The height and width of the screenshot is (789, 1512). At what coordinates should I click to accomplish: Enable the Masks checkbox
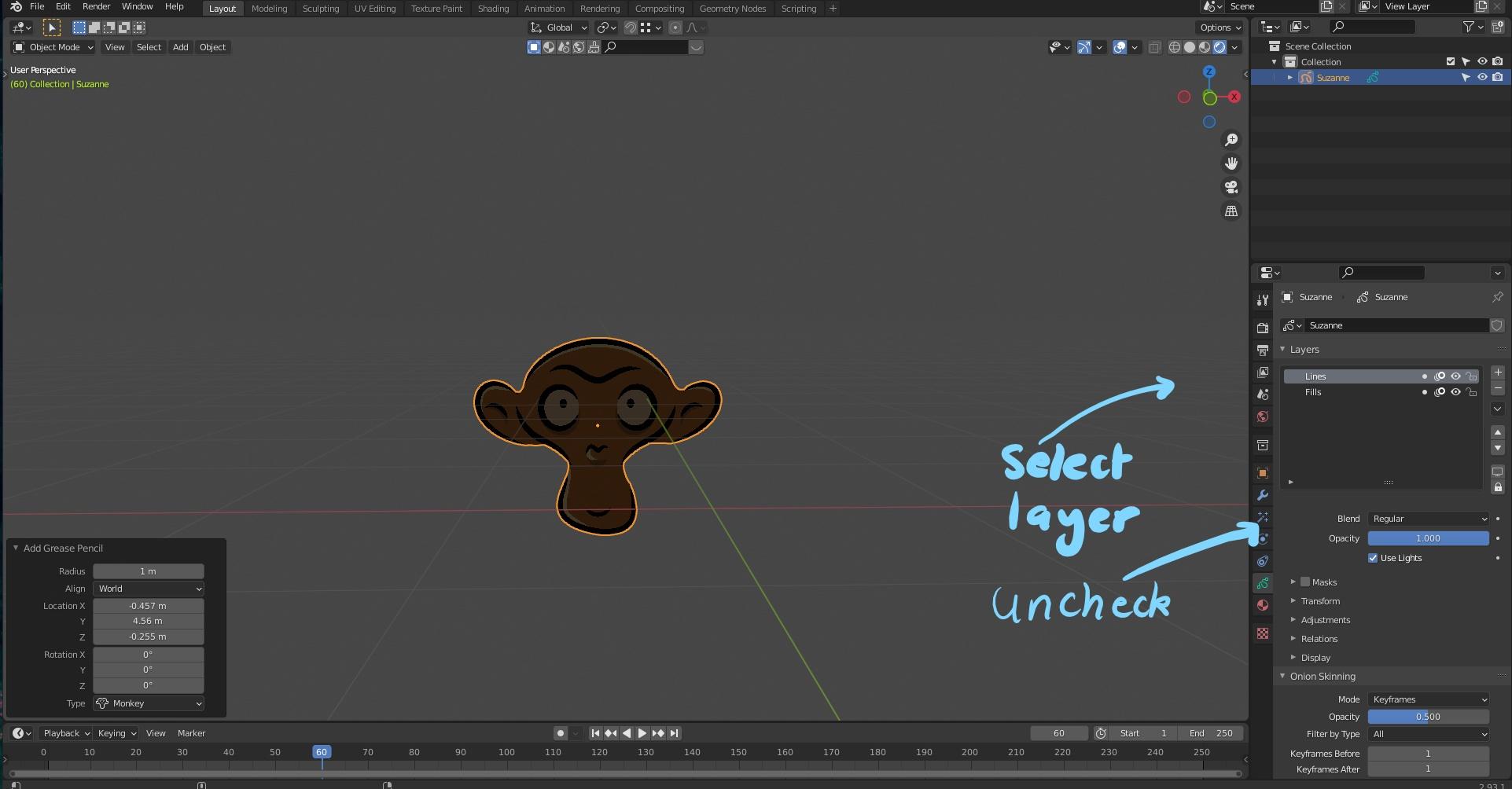pyautogui.click(x=1305, y=582)
